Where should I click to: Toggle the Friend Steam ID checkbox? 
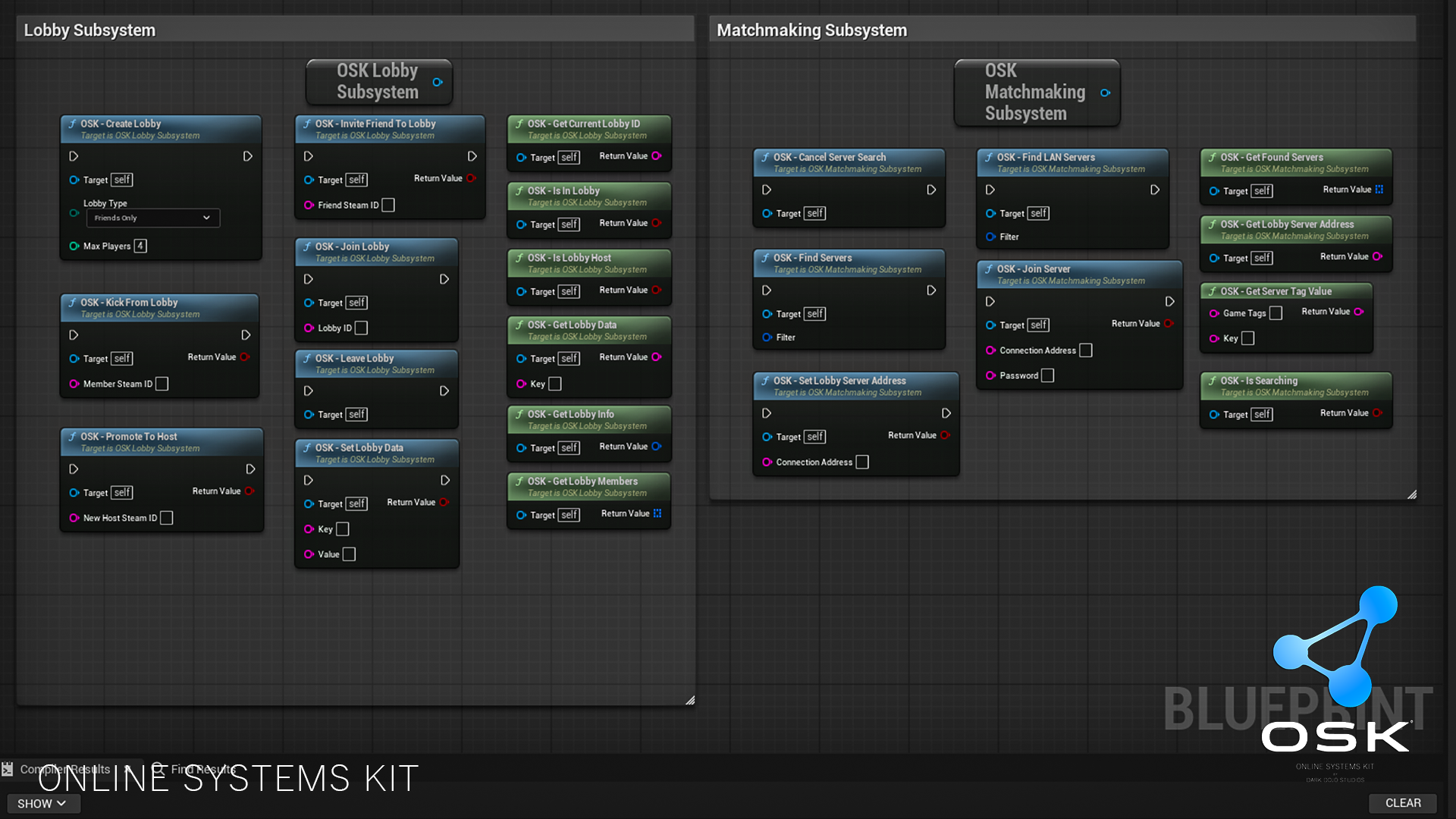[388, 205]
